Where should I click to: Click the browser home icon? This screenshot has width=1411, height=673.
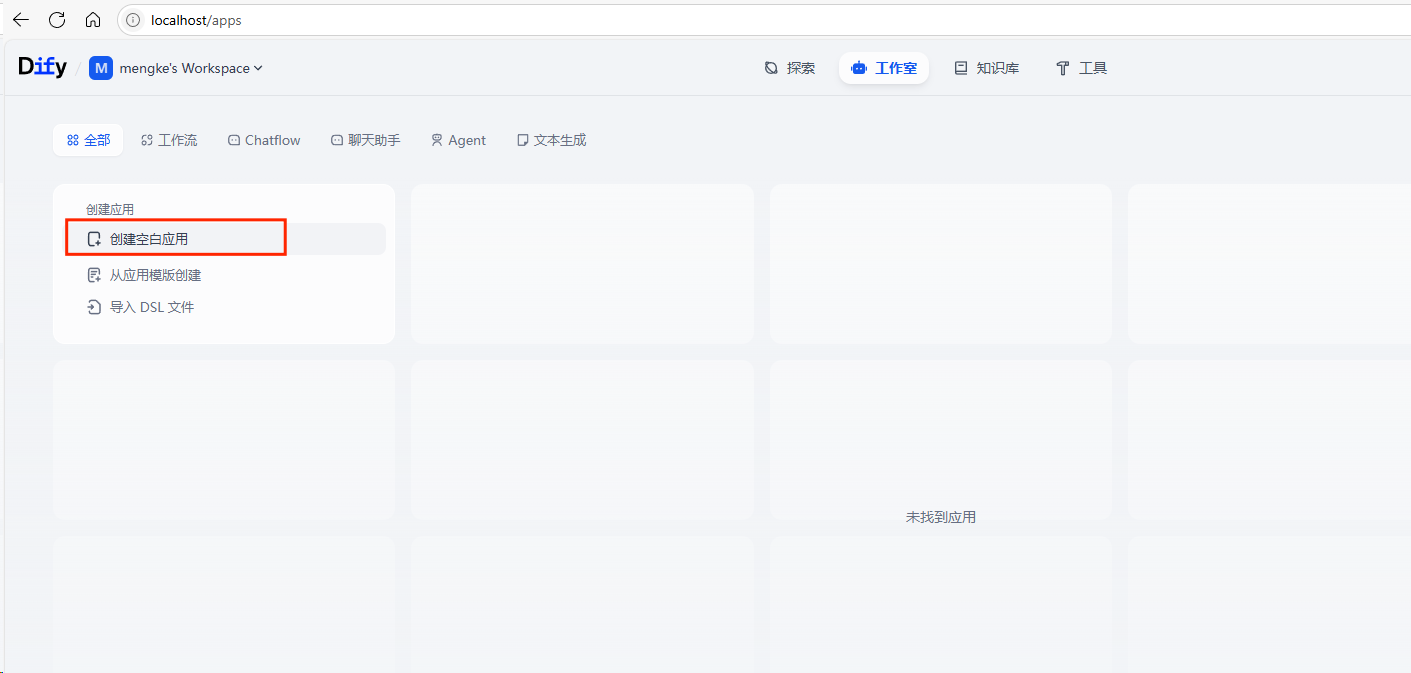coord(93,19)
